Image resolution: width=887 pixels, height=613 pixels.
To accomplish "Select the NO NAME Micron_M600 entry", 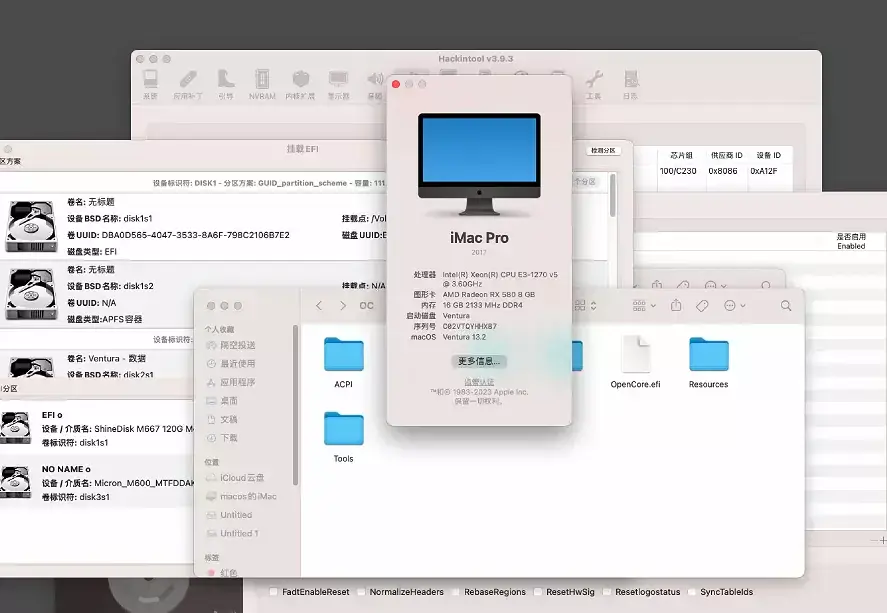I will [x=96, y=483].
